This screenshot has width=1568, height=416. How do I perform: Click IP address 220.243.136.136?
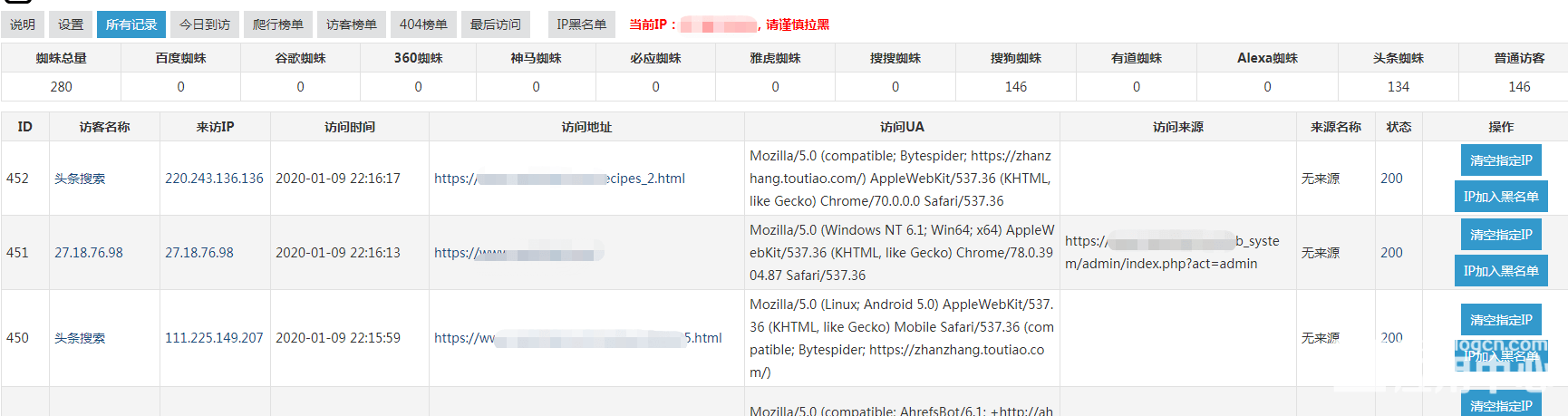214,179
